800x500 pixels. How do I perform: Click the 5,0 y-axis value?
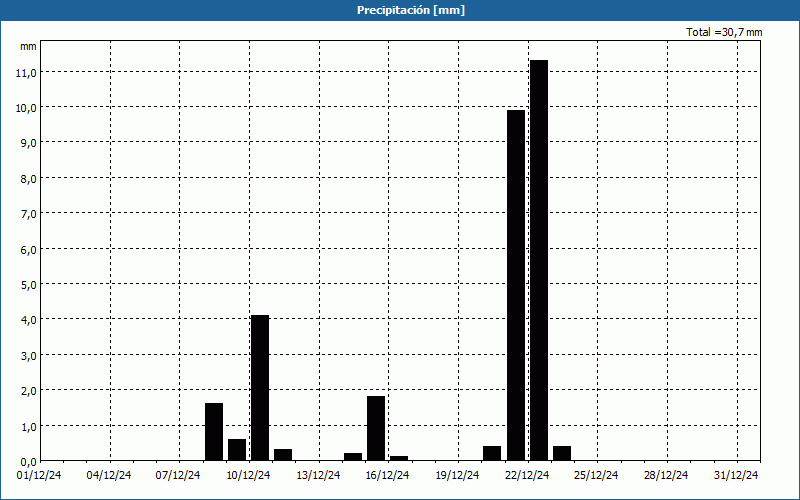click(29, 285)
